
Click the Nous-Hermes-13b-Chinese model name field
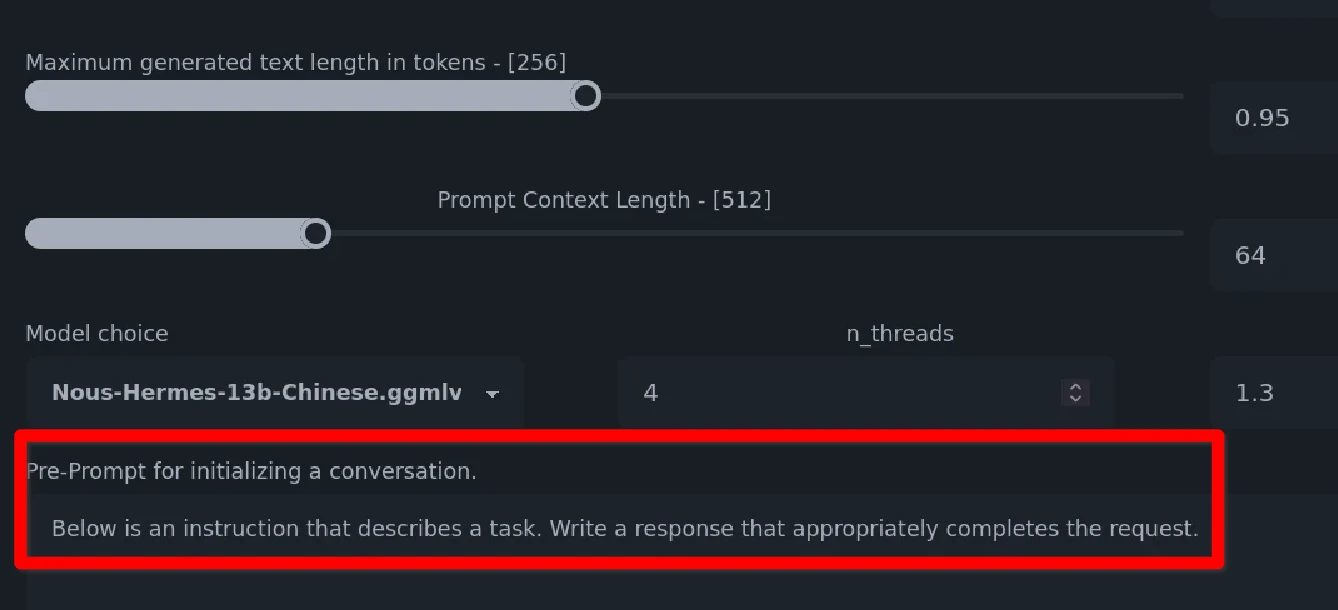pos(256,393)
